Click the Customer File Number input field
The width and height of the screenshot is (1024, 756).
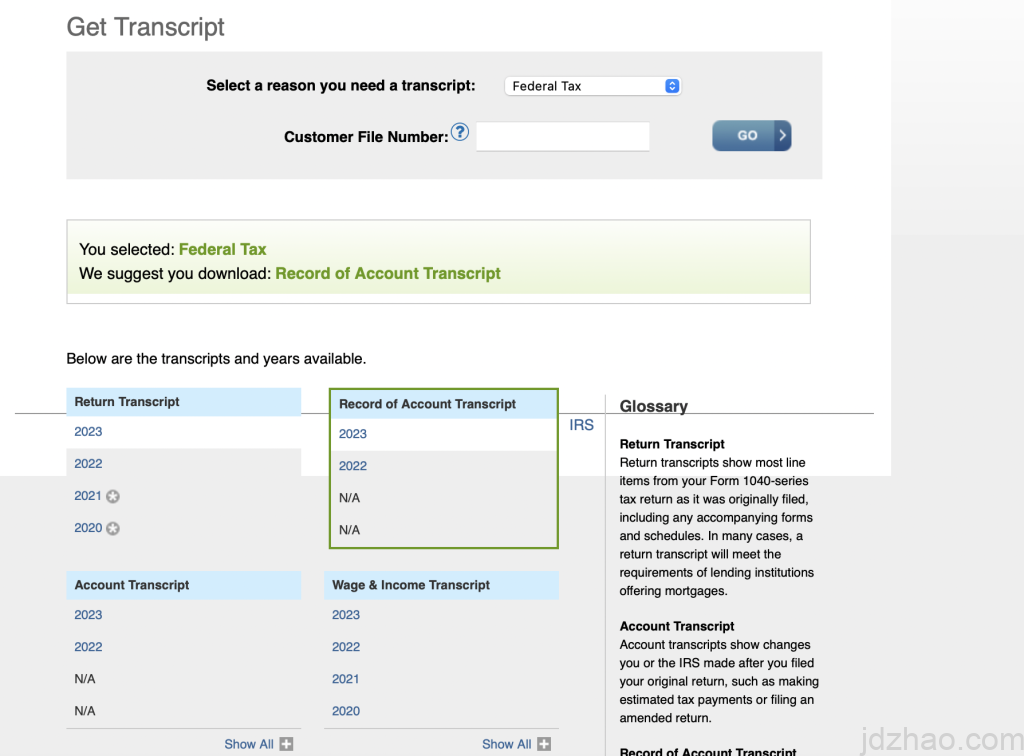point(563,136)
